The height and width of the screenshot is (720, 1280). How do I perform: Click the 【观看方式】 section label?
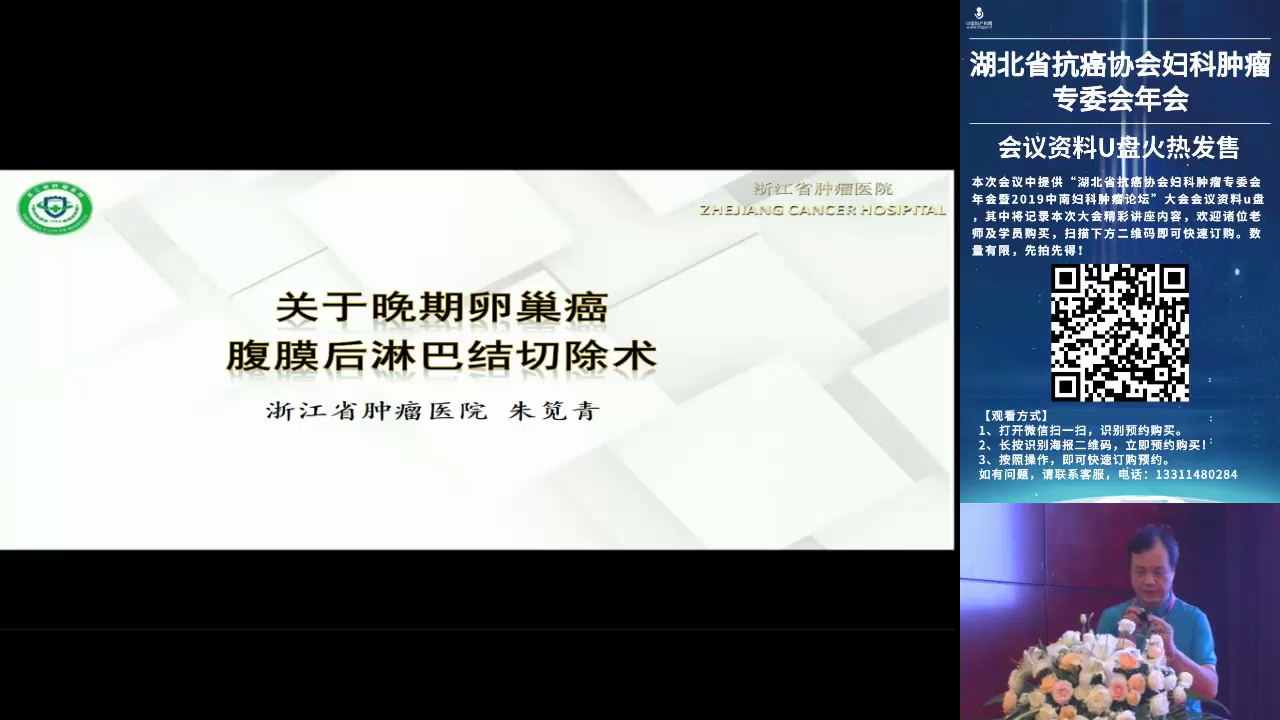pyautogui.click(x=1014, y=415)
